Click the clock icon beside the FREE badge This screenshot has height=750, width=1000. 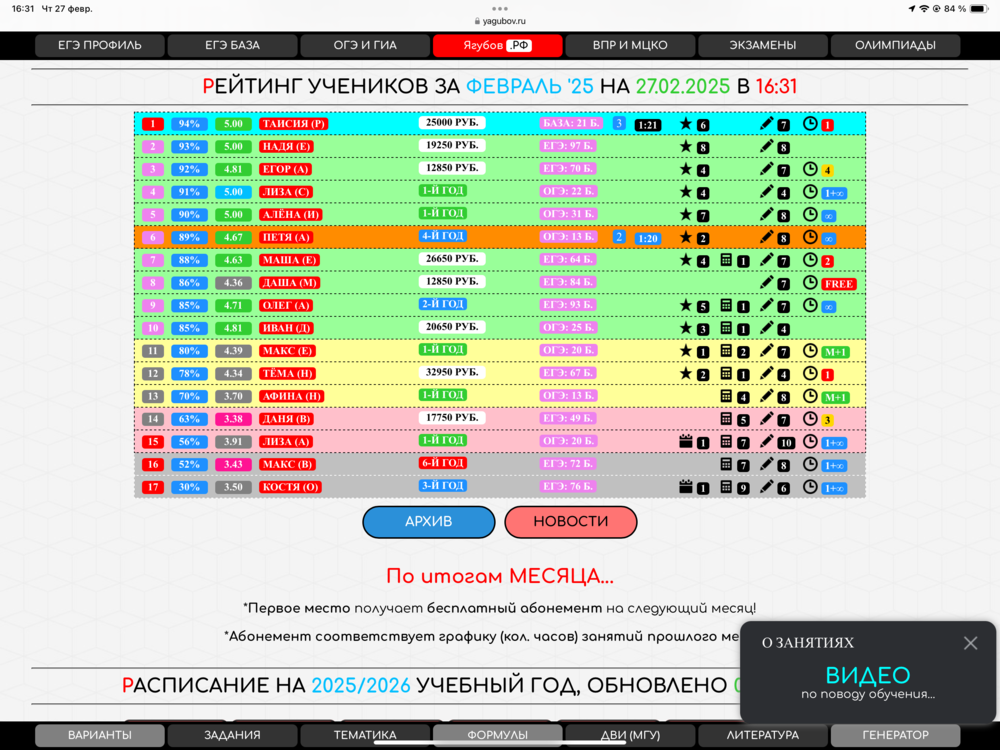tap(810, 283)
